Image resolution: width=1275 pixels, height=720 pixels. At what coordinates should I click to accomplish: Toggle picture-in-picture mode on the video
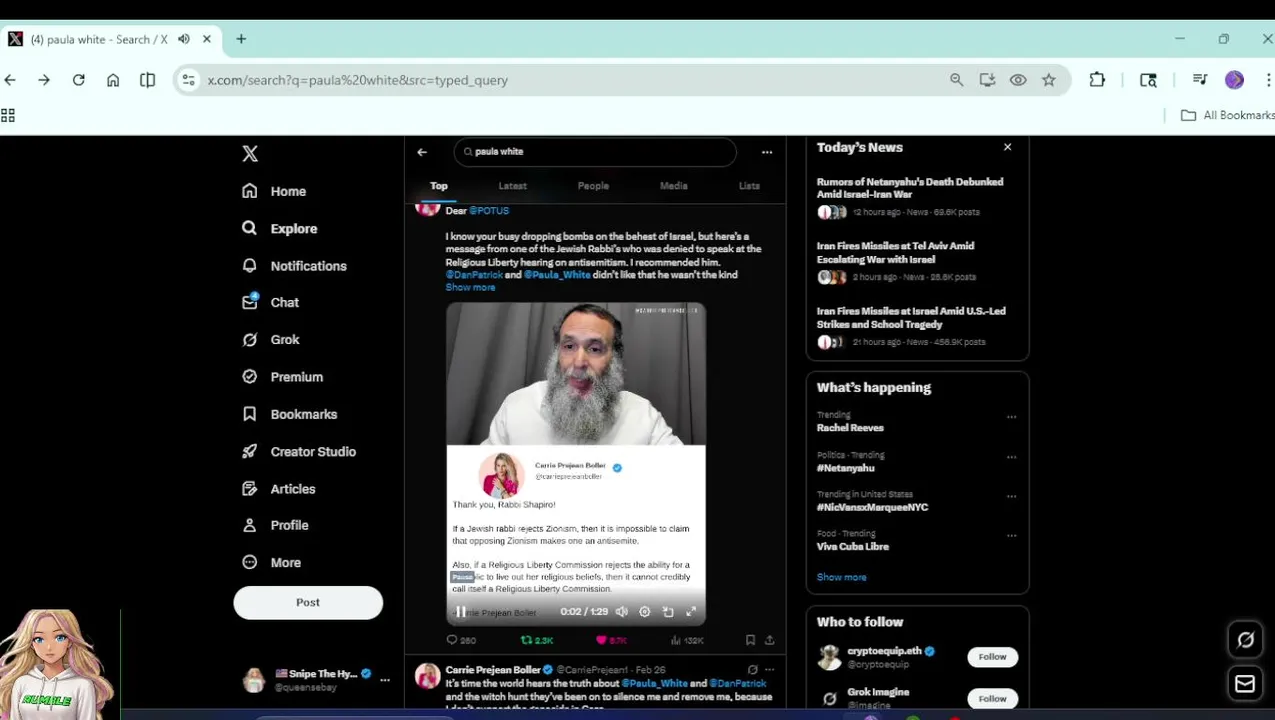click(x=668, y=612)
